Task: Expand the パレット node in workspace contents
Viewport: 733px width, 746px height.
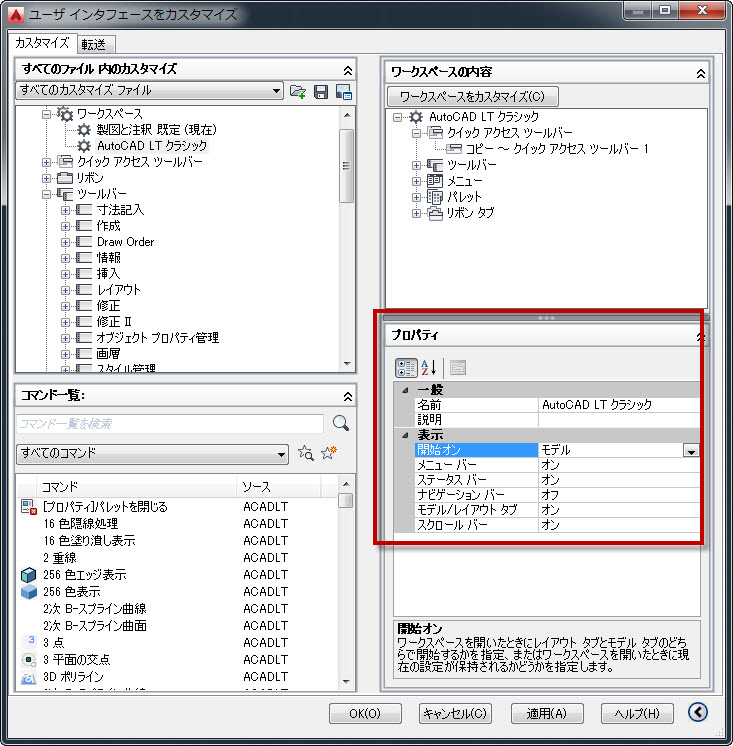Action: tap(416, 197)
